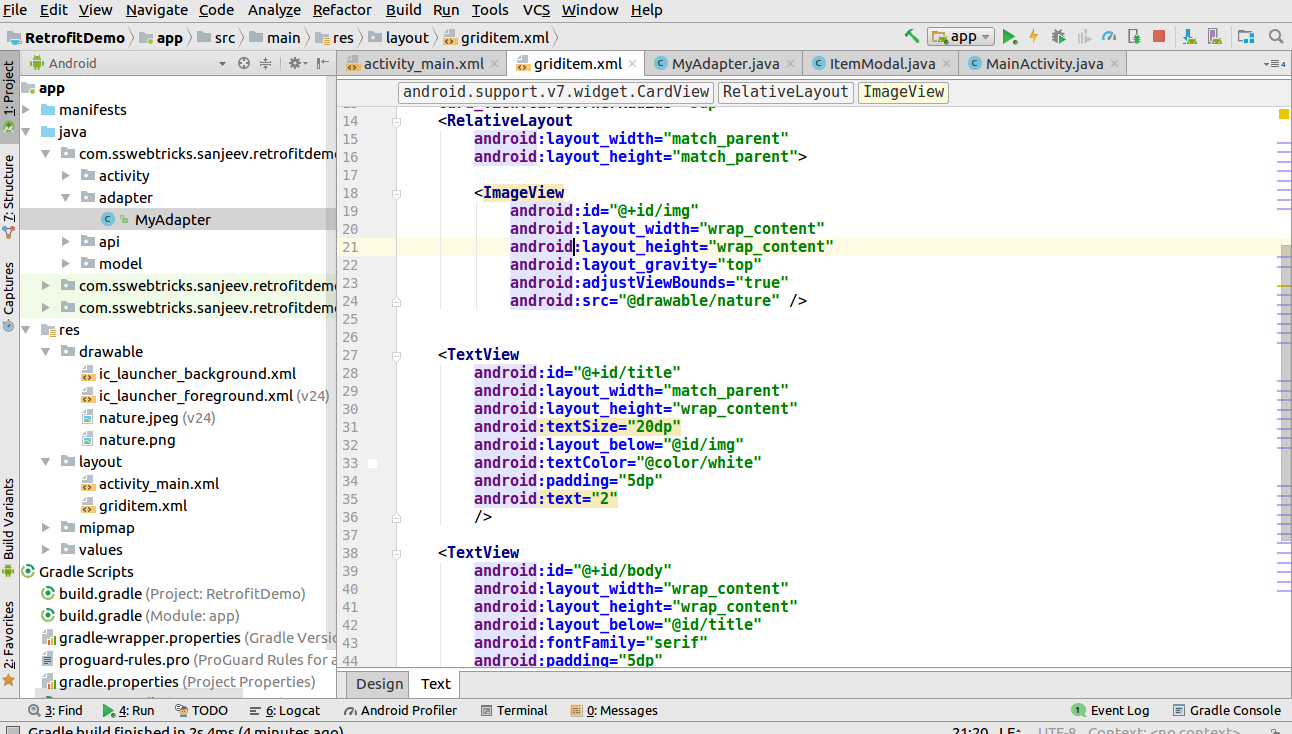Screen dimensions: 1292x734
Task: Open the Refactor menu
Action: click(341, 10)
